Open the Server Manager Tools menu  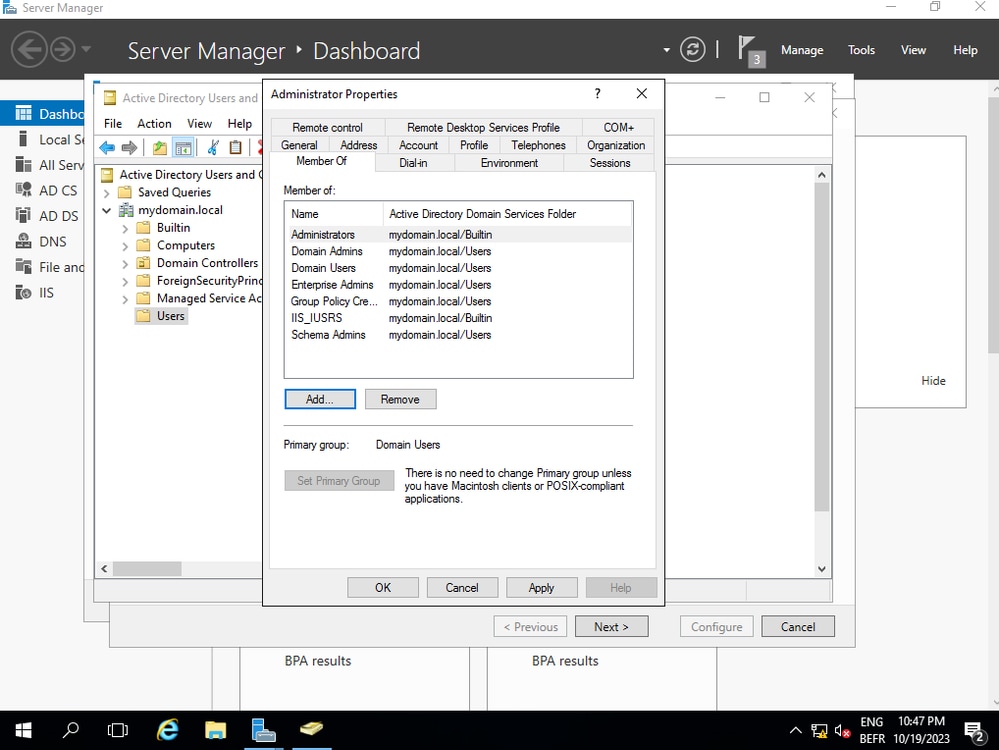(x=861, y=50)
